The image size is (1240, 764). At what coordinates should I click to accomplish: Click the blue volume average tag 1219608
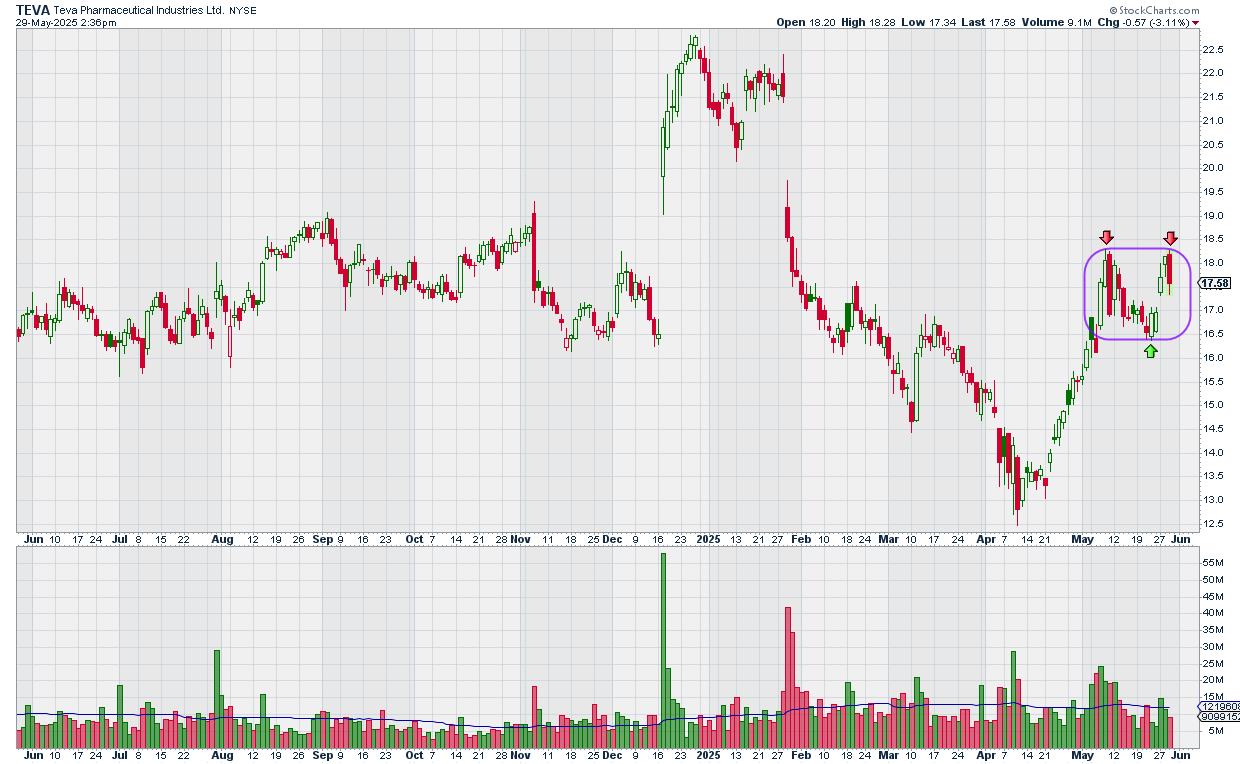coord(1220,706)
